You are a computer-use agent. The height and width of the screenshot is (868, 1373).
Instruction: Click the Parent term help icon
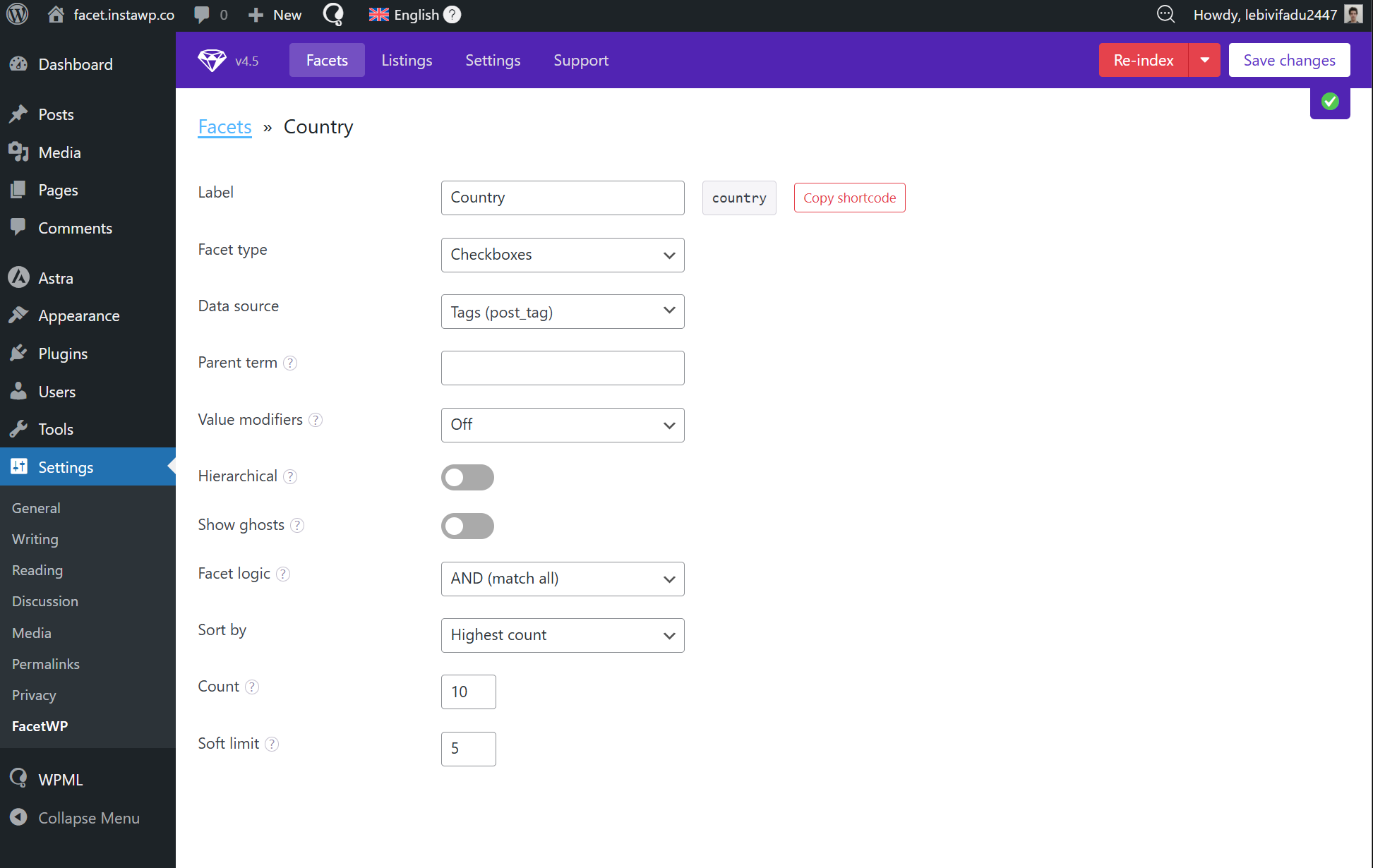coord(290,363)
